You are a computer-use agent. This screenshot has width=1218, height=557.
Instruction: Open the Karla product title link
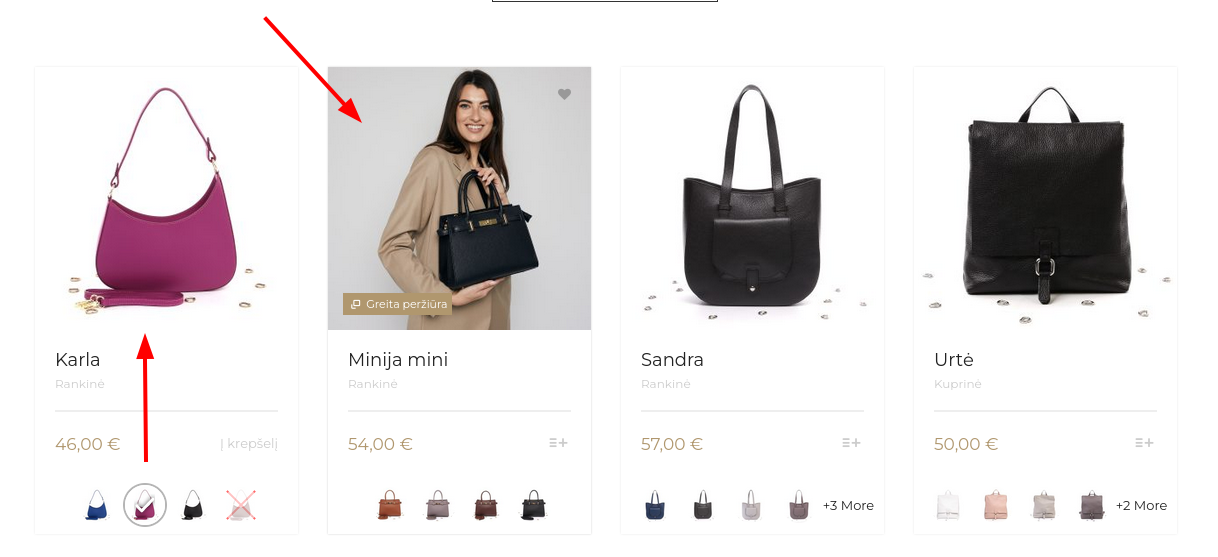pos(78,360)
